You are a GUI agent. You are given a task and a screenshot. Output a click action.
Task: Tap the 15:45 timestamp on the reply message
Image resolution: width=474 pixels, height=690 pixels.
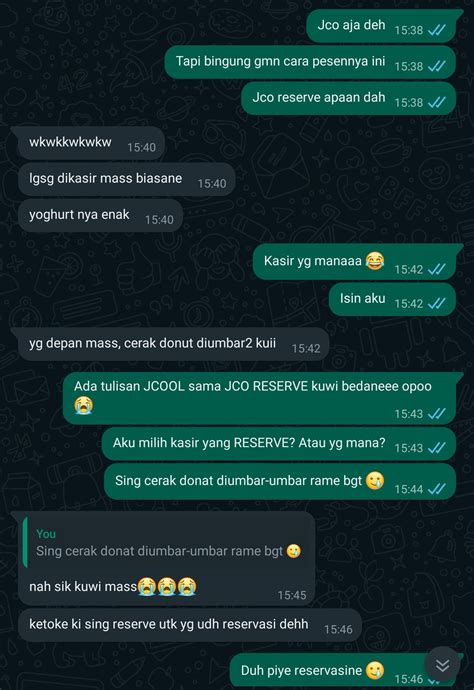click(292, 595)
